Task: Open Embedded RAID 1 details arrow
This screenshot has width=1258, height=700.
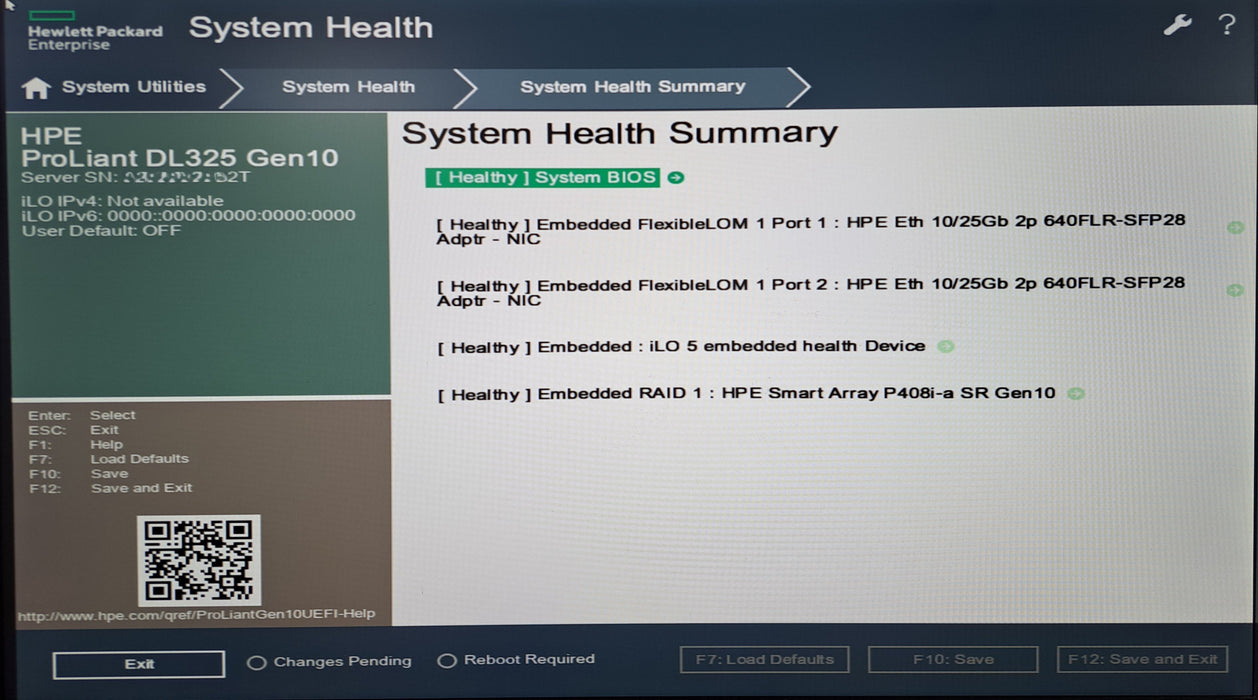Action: tap(1076, 394)
